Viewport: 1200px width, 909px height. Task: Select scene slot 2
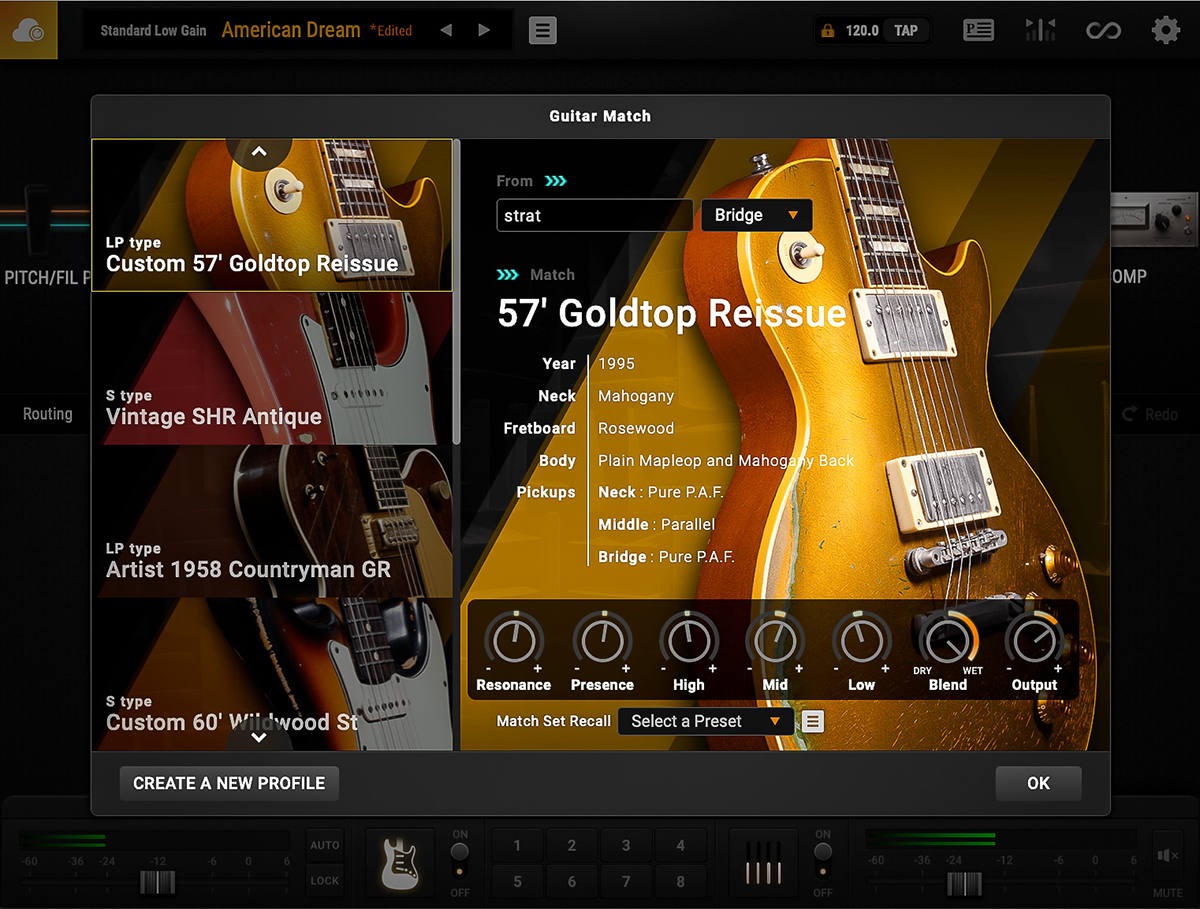[x=572, y=846]
